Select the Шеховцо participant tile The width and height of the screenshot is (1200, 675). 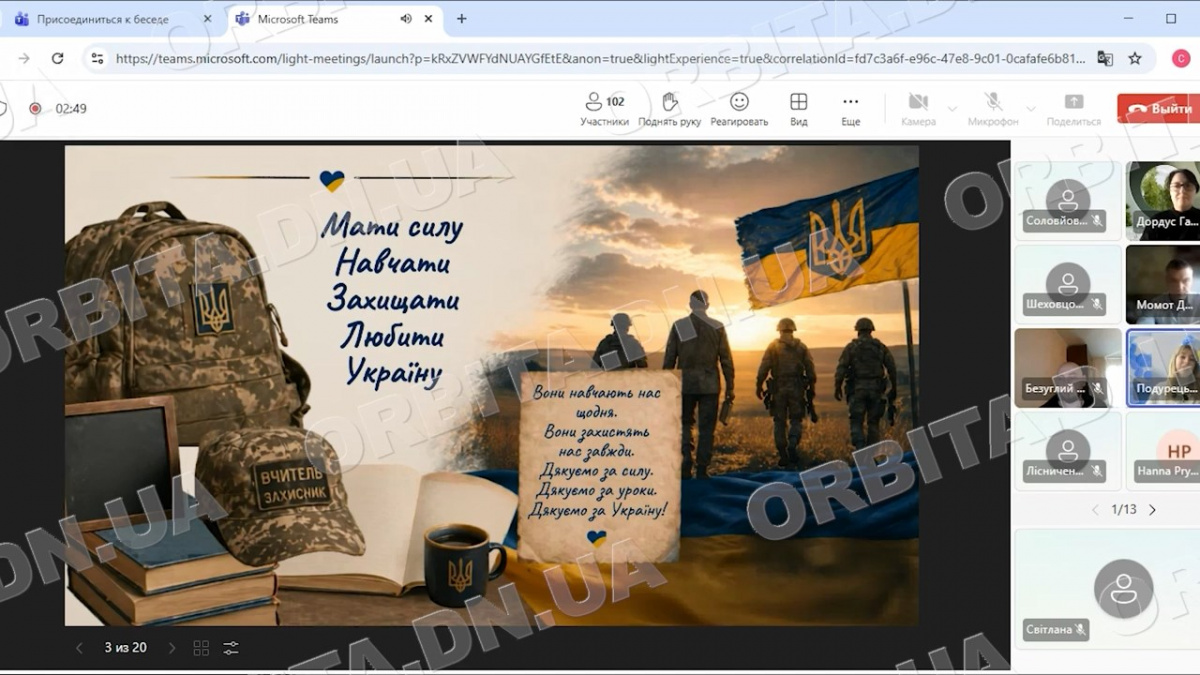(1067, 284)
